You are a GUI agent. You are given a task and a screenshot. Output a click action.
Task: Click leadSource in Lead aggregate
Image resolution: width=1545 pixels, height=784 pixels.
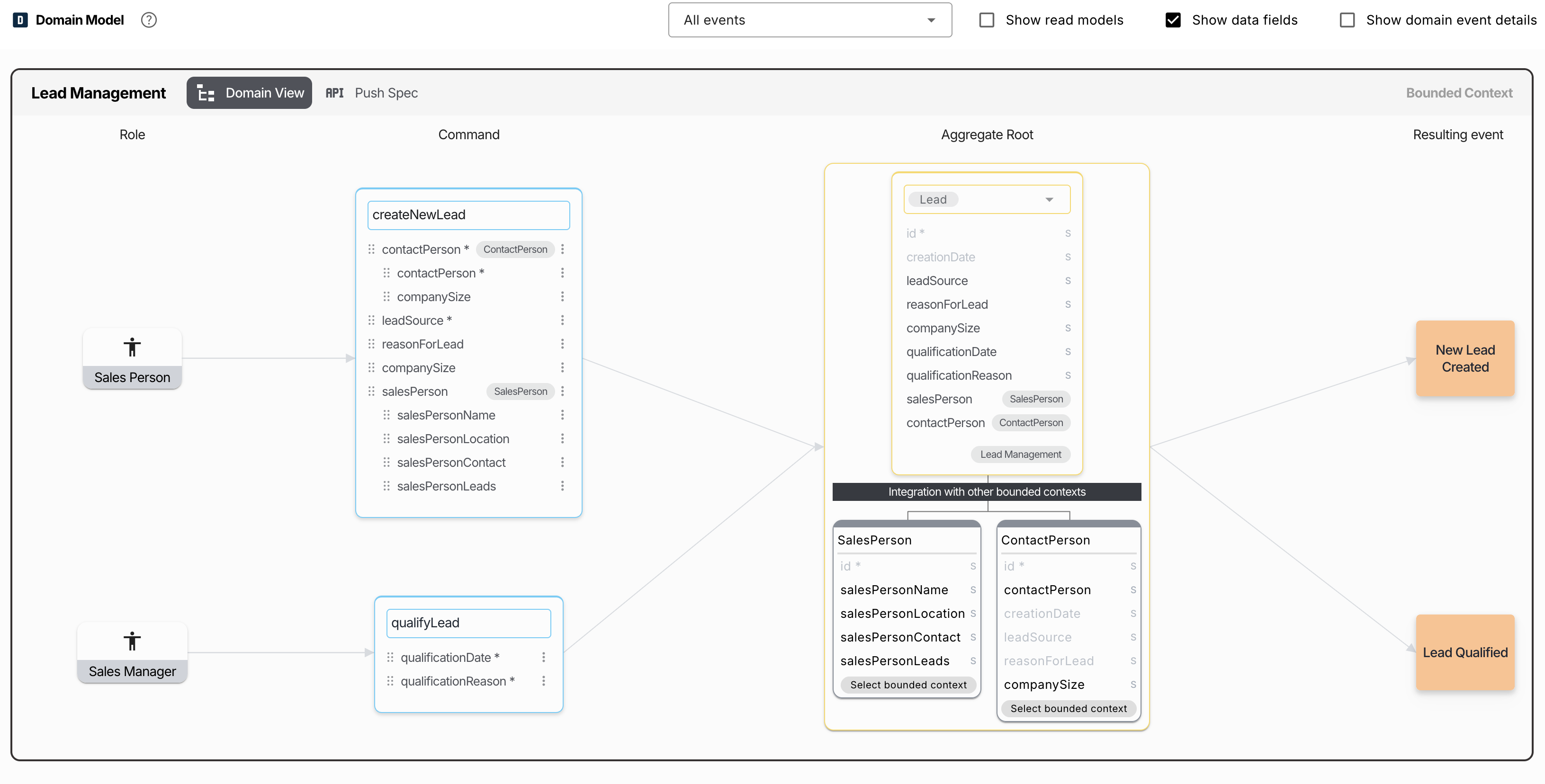936,281
